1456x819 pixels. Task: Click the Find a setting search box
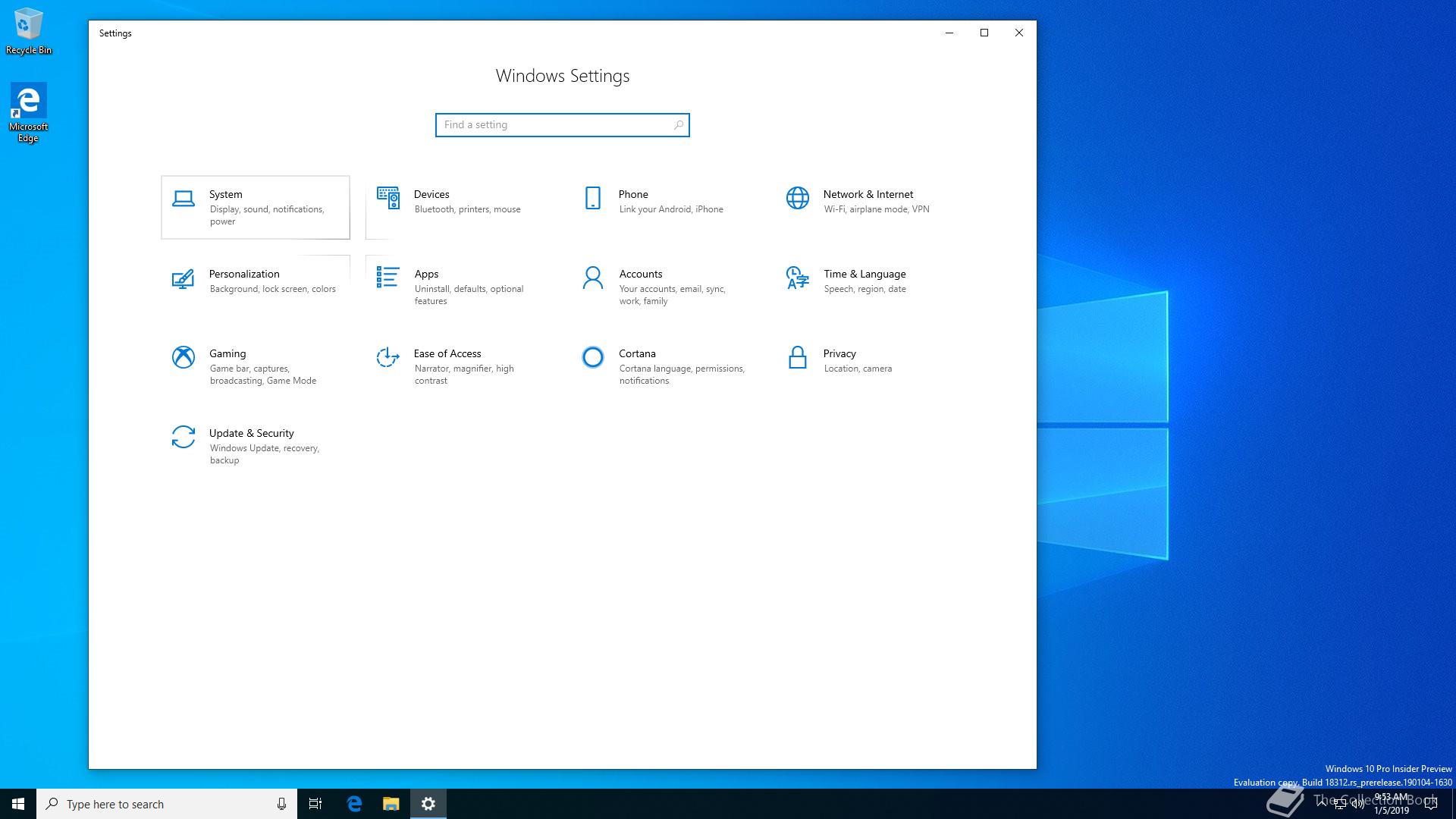(x=562, y=125)
